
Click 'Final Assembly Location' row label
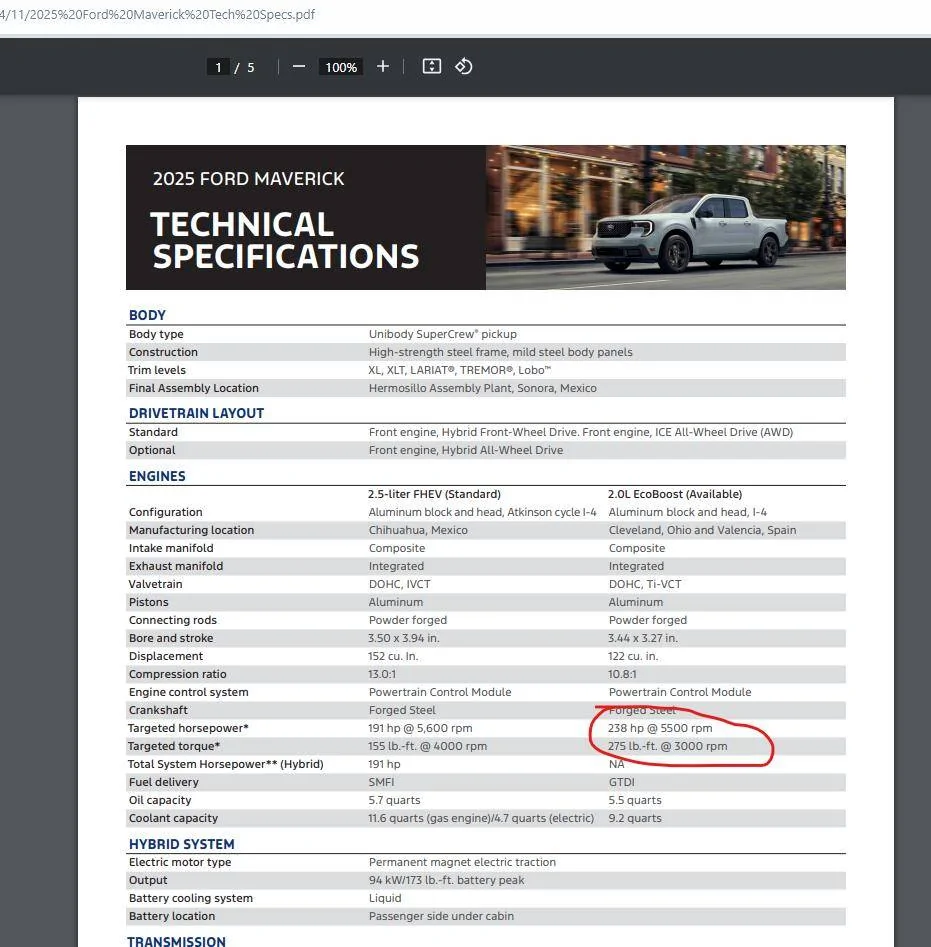[x=193, y=388]
